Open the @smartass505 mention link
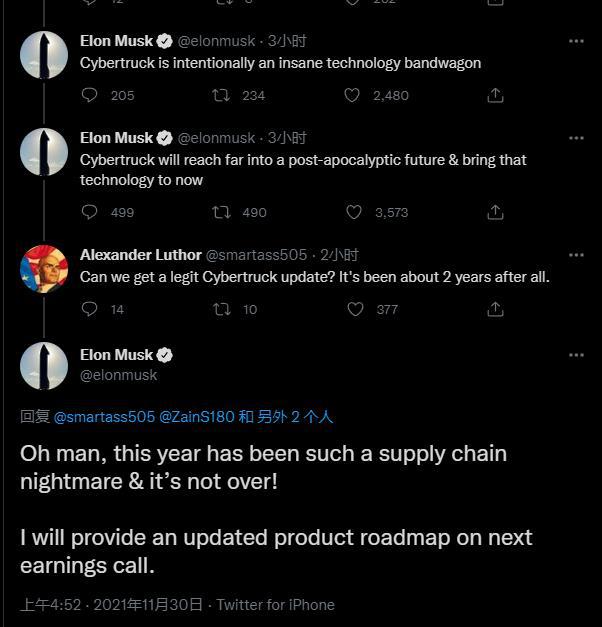The image size is (602, 627). click(x=104, y=416)
